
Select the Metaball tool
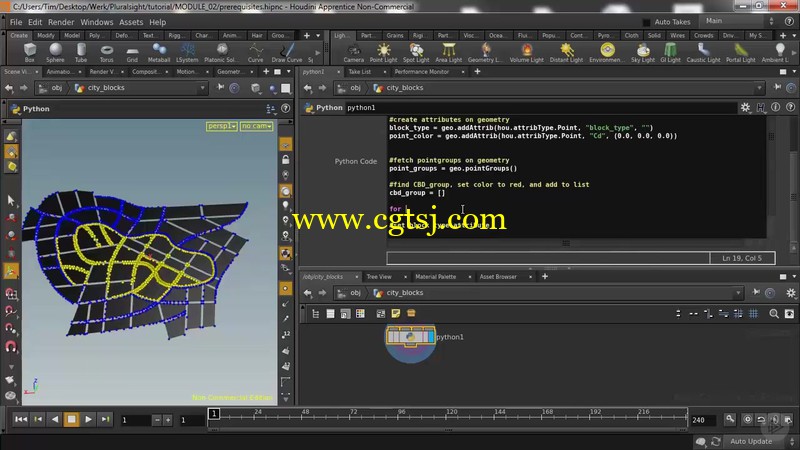pyautogui.click(x=159, y=53)
